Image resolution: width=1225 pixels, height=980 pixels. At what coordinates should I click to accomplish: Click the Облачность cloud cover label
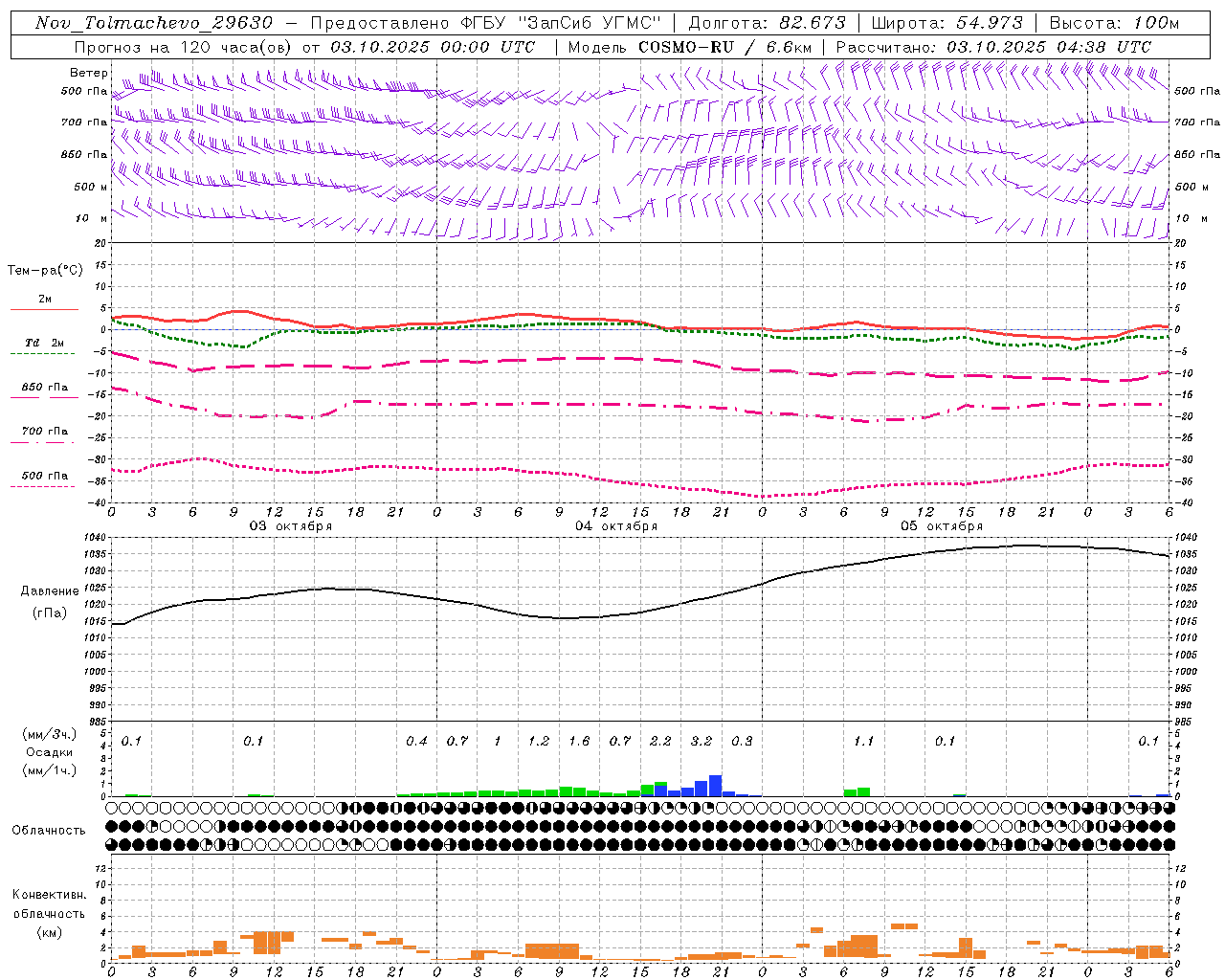[49, 831]
